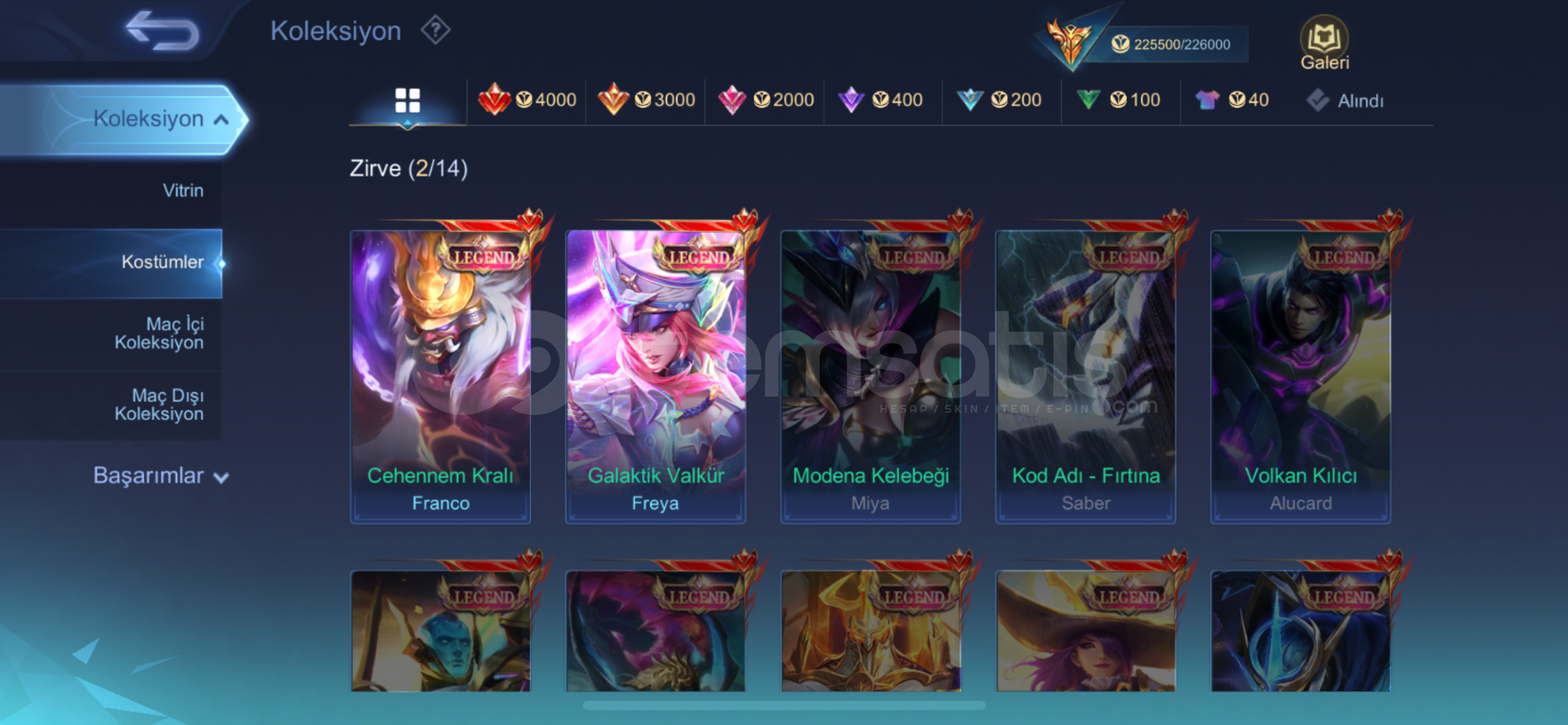Open the help question mark next to Koleksiyon

435,30
